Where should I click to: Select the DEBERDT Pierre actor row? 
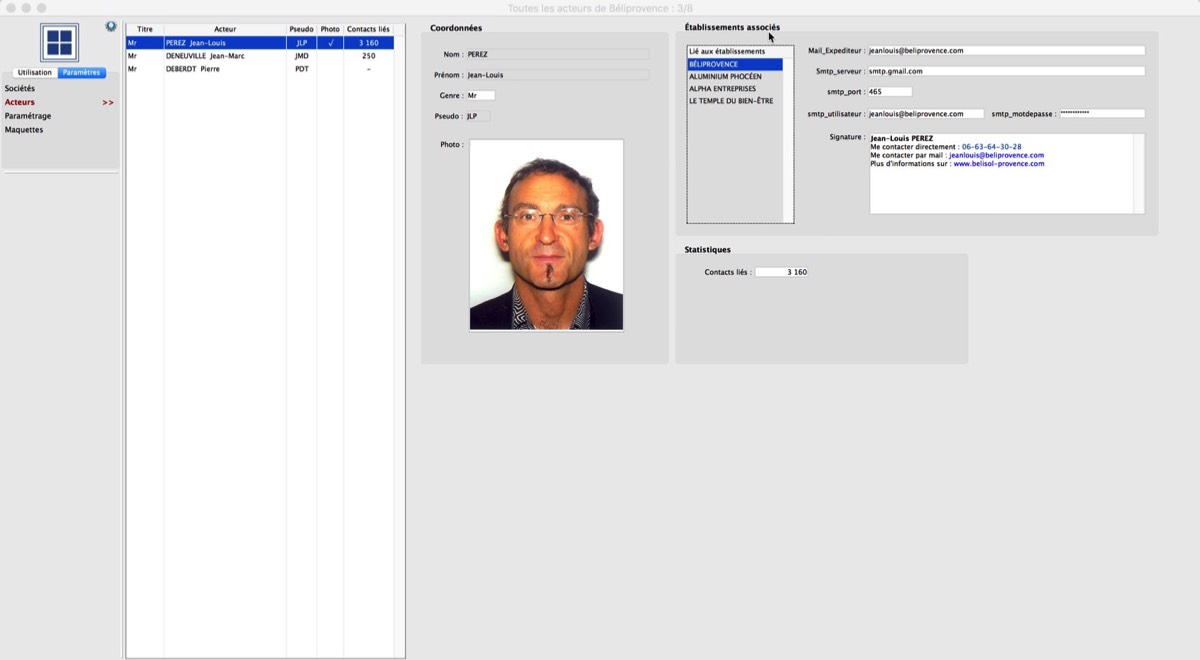click(x=193, y=69)
